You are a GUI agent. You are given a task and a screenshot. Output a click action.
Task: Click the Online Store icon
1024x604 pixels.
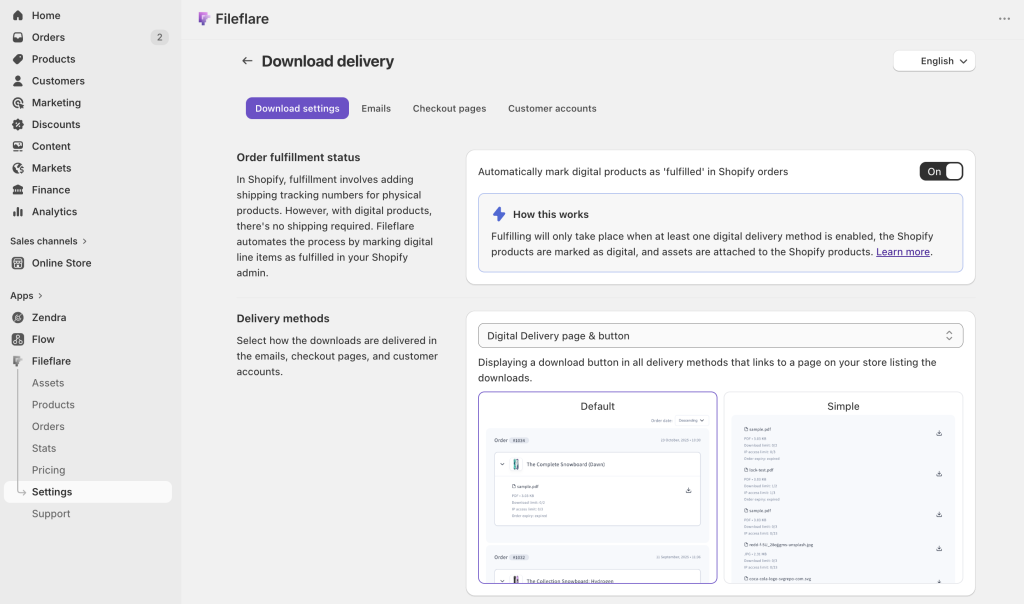click(18, 263)
